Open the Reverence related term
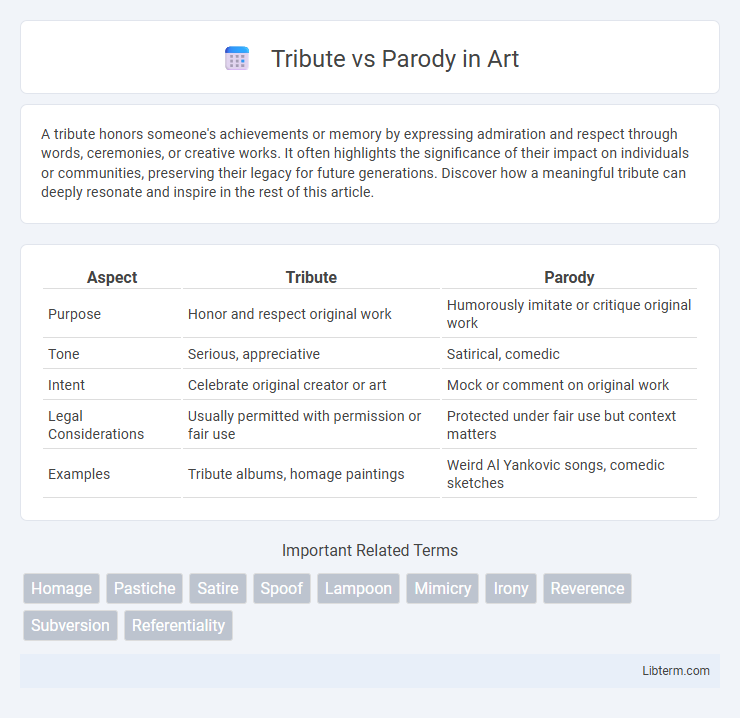 587,588
